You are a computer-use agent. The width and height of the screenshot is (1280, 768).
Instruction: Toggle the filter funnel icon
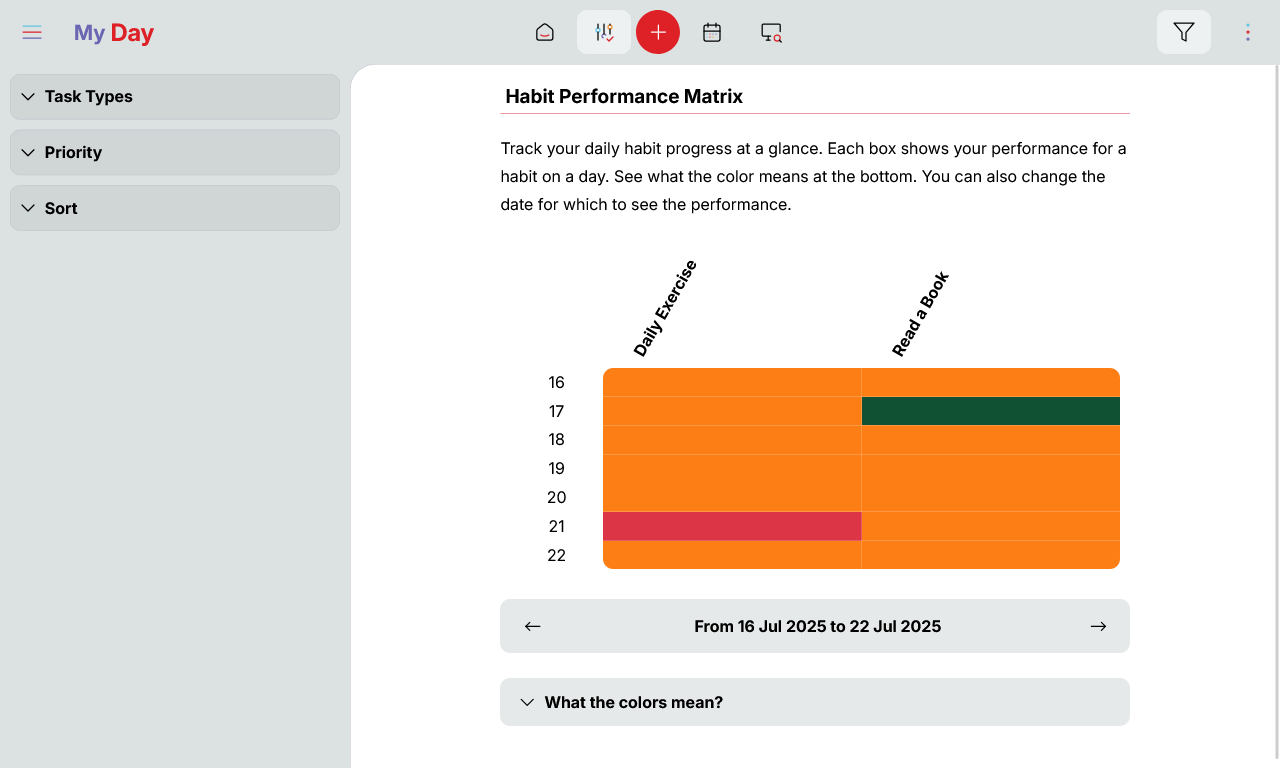pyautogui.click(x=1183, y=33)
